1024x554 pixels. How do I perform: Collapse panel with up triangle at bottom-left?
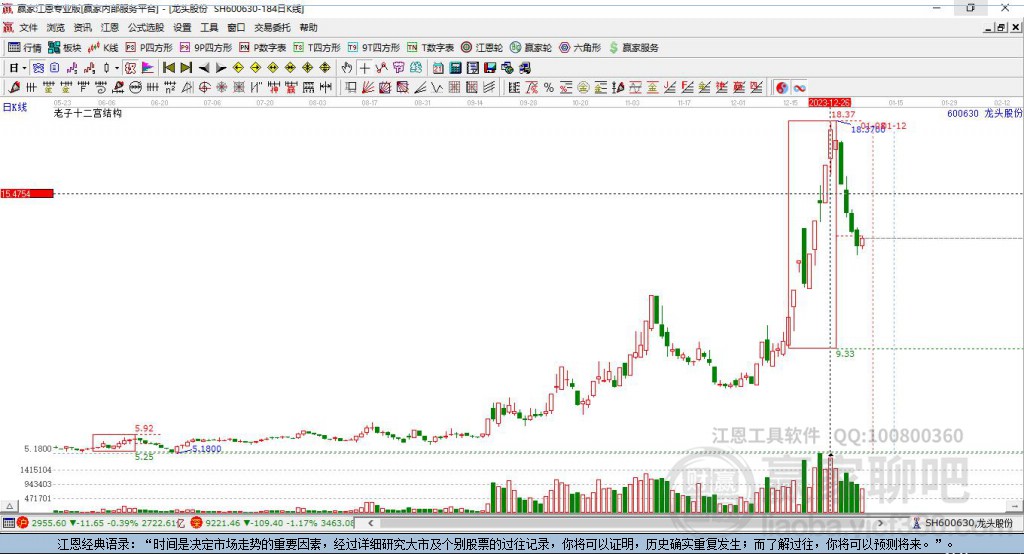(x=9, y=506)
